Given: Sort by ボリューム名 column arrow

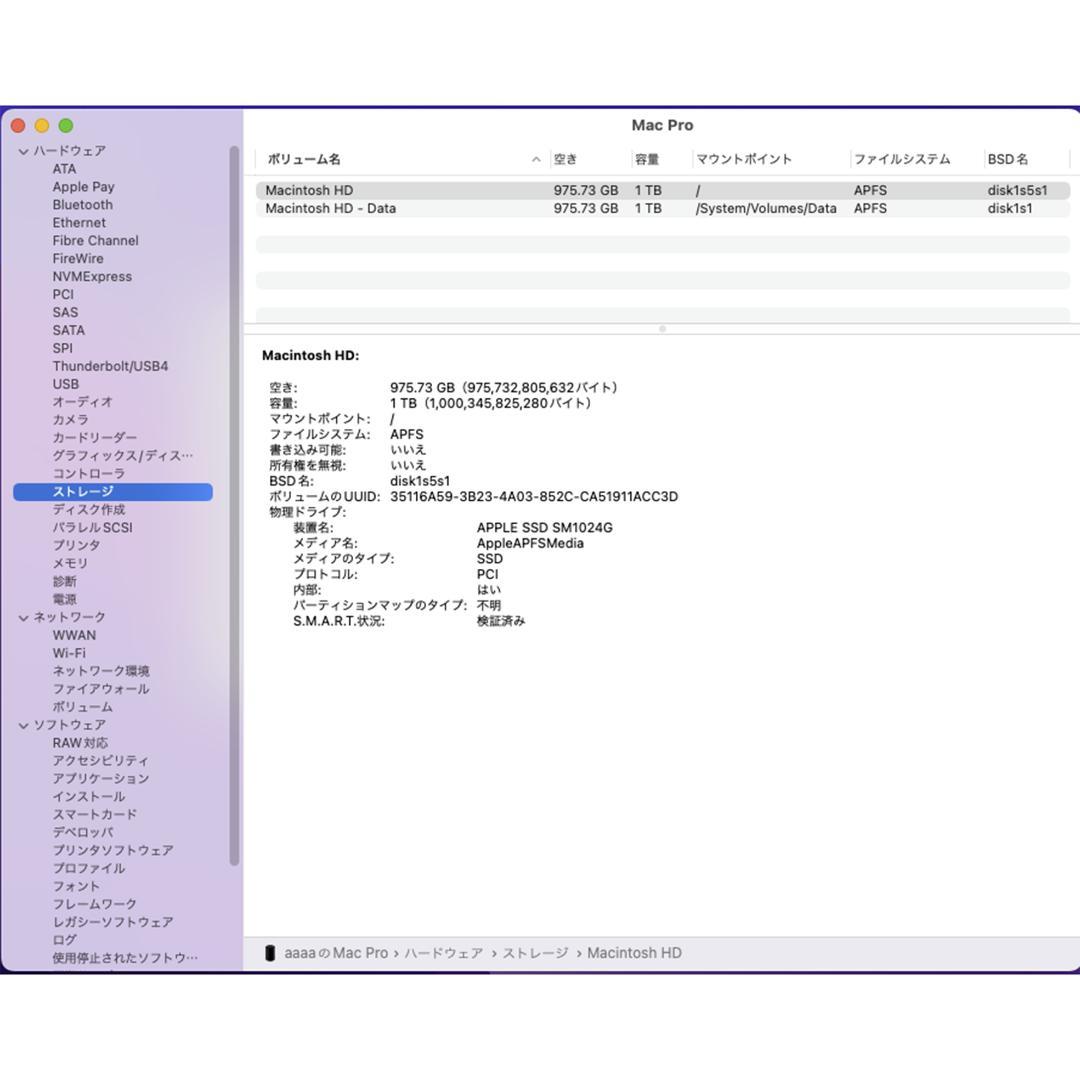Looking at the screenshot, I should tap(536, 159).
